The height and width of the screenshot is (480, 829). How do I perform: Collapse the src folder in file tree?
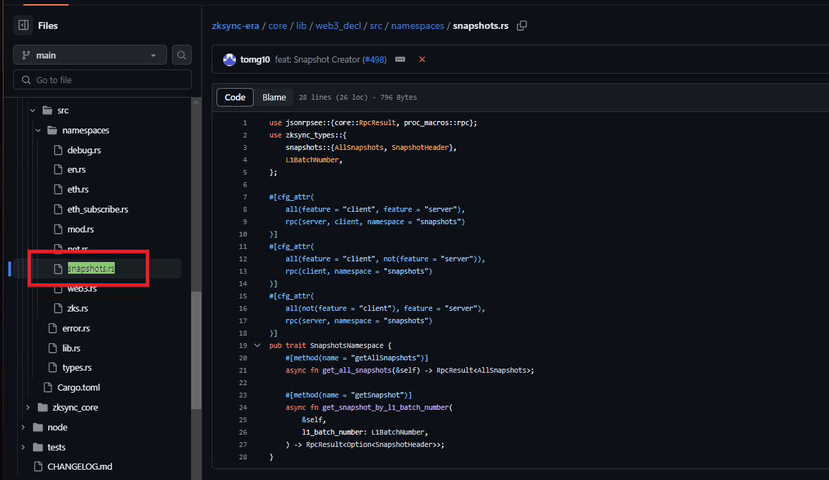click(32, 110)
